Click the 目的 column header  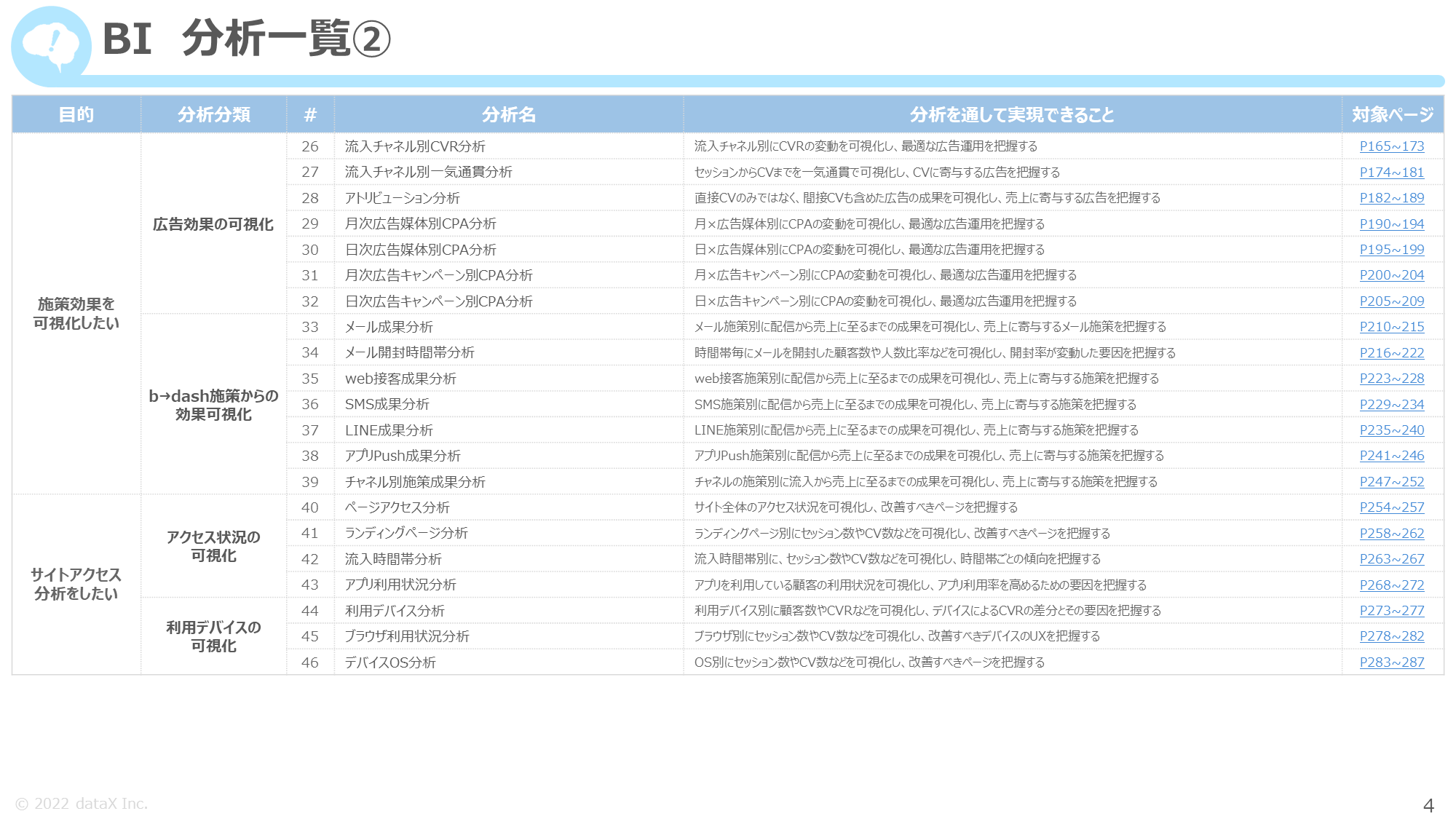pyautogui.click(x=76, y=114)
